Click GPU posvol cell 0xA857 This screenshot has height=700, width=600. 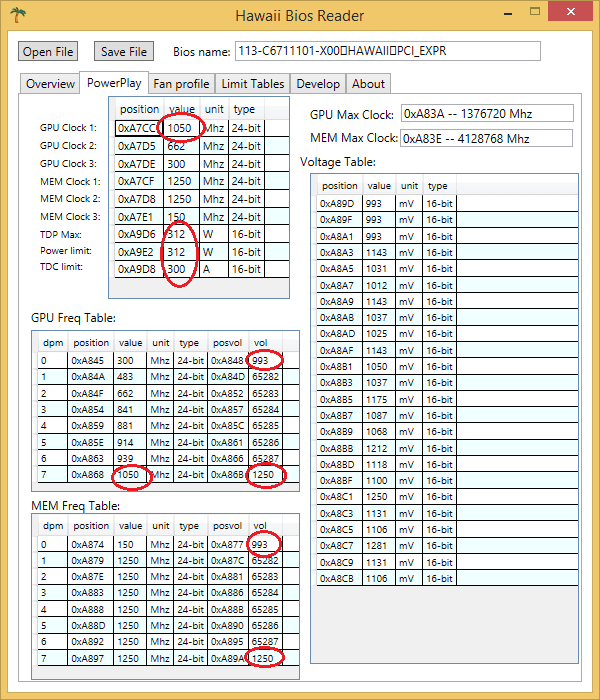(x=228, y=409)
